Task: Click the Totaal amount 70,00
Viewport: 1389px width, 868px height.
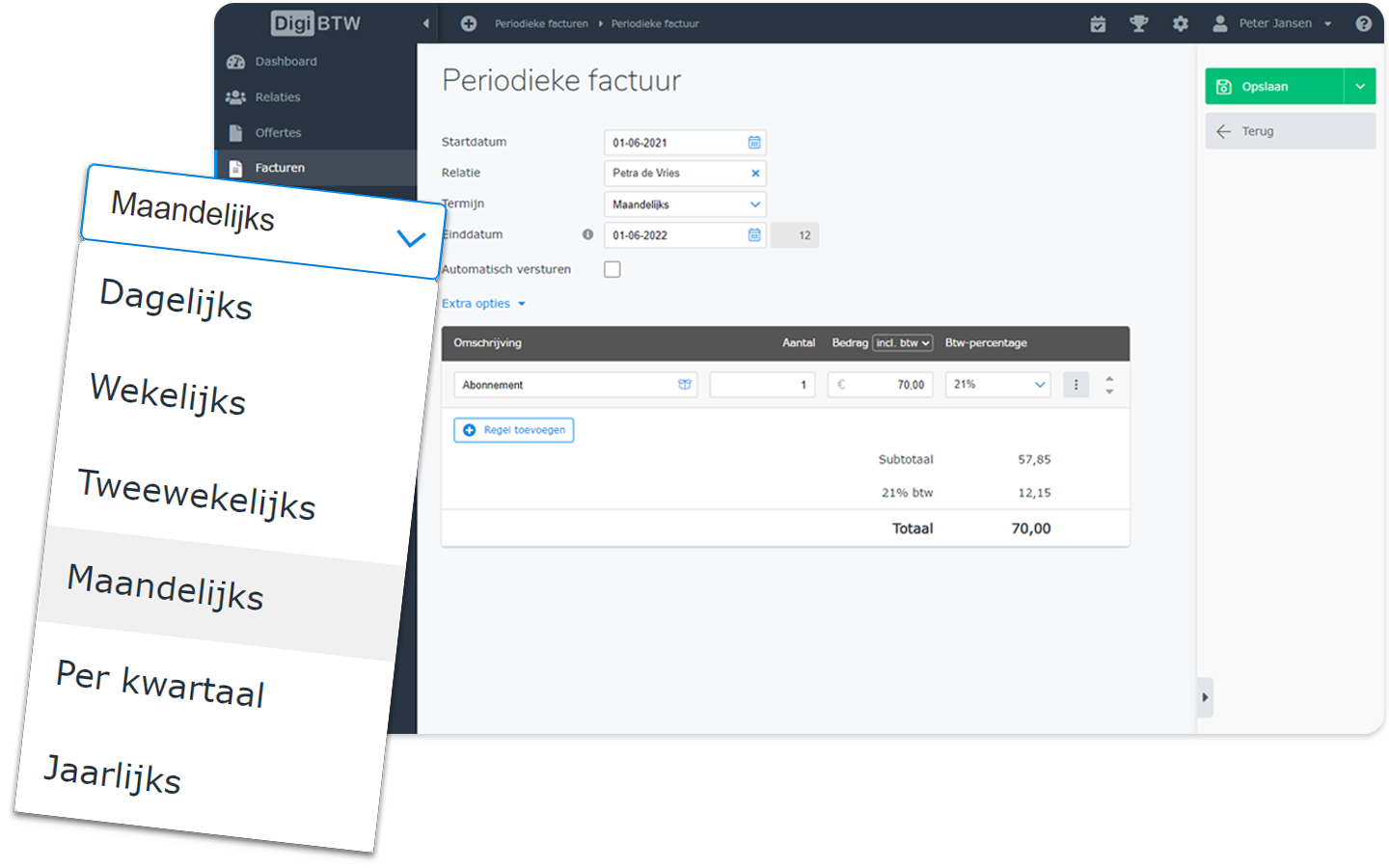Action: [x=1031, y=529]
